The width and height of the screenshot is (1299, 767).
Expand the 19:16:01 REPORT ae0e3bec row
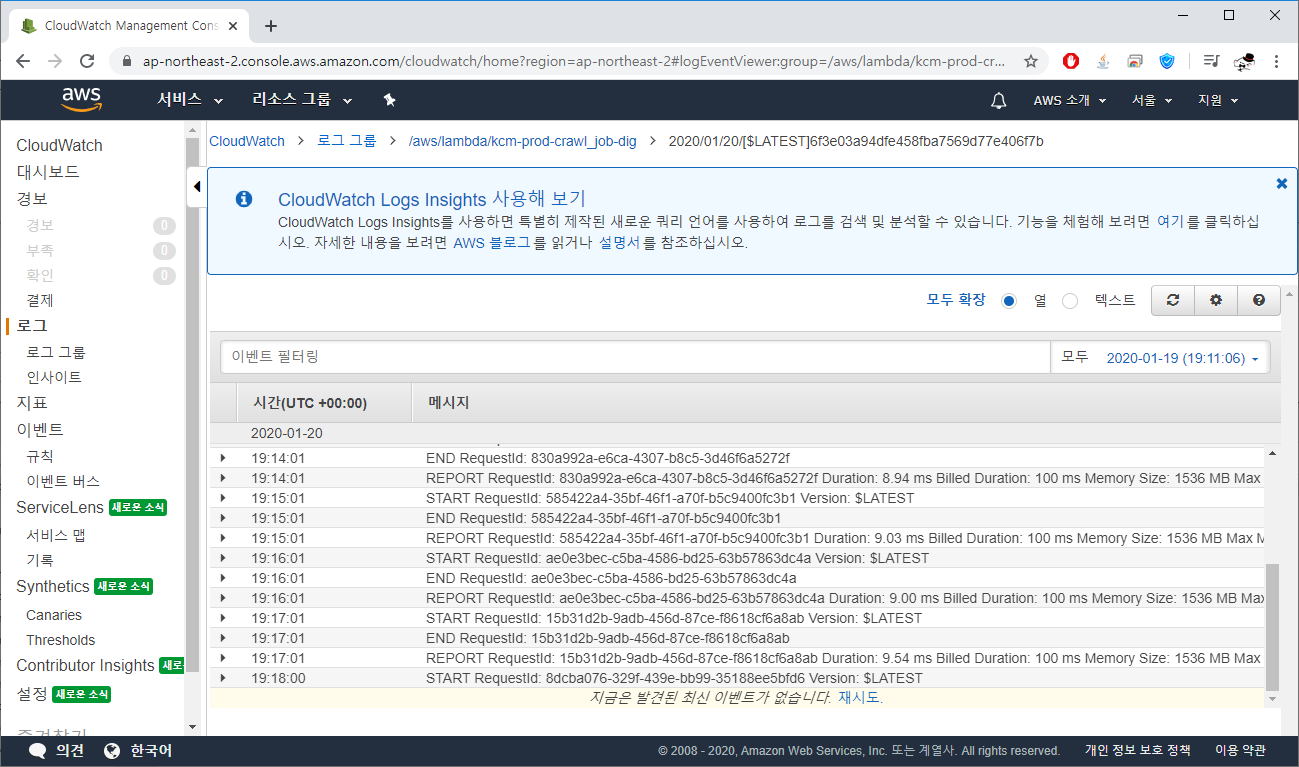(223, 598)
